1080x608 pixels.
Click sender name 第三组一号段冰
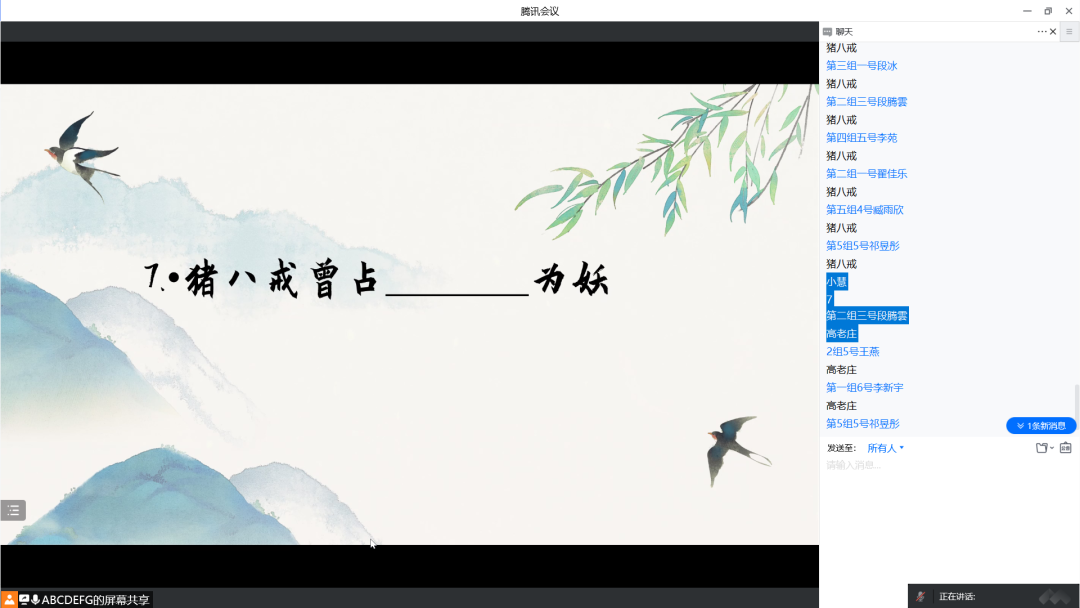[861, 66]
